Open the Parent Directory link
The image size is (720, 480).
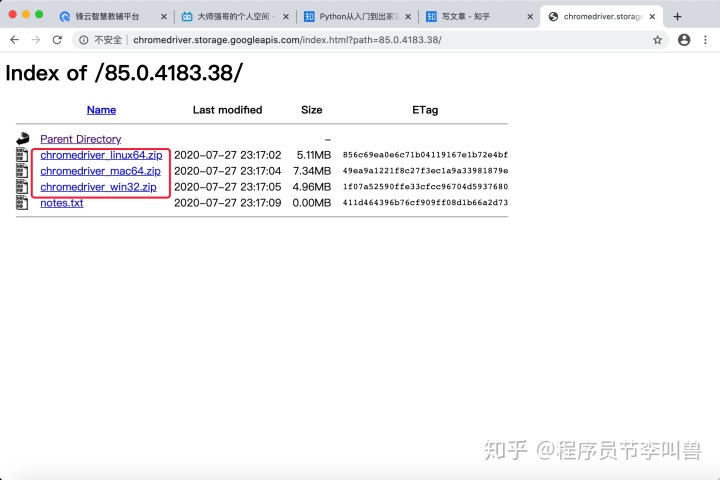click(x=81, y=139)
